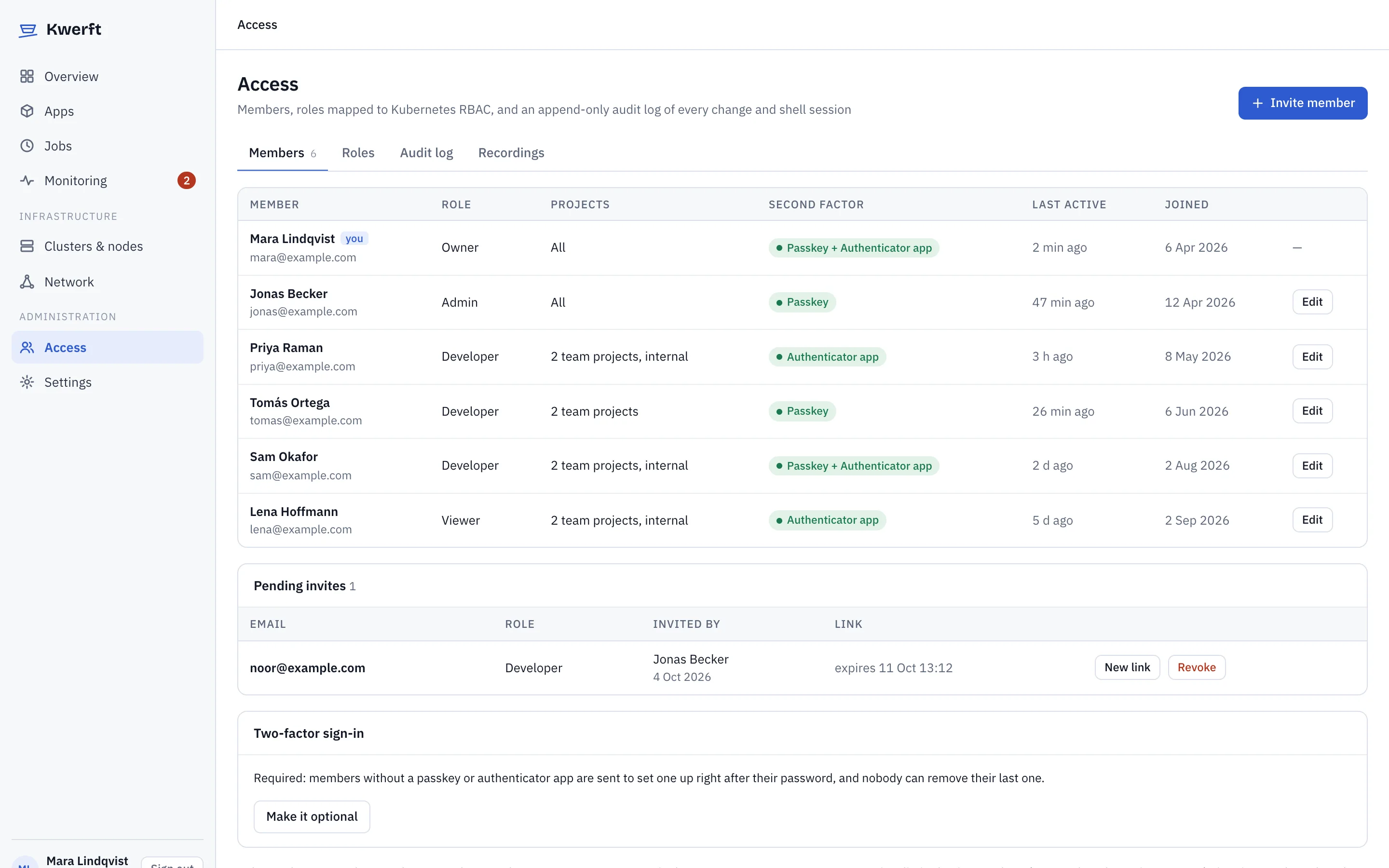This screenshot has height=868, width=1389.
Task: Click the Apps cube icon
Action: pyautogui.click(x=27, y=111)
